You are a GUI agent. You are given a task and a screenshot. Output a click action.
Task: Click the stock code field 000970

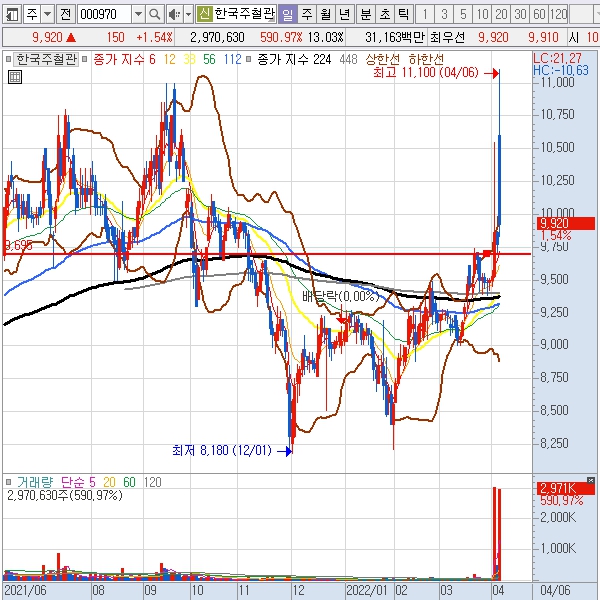(105, 15)
